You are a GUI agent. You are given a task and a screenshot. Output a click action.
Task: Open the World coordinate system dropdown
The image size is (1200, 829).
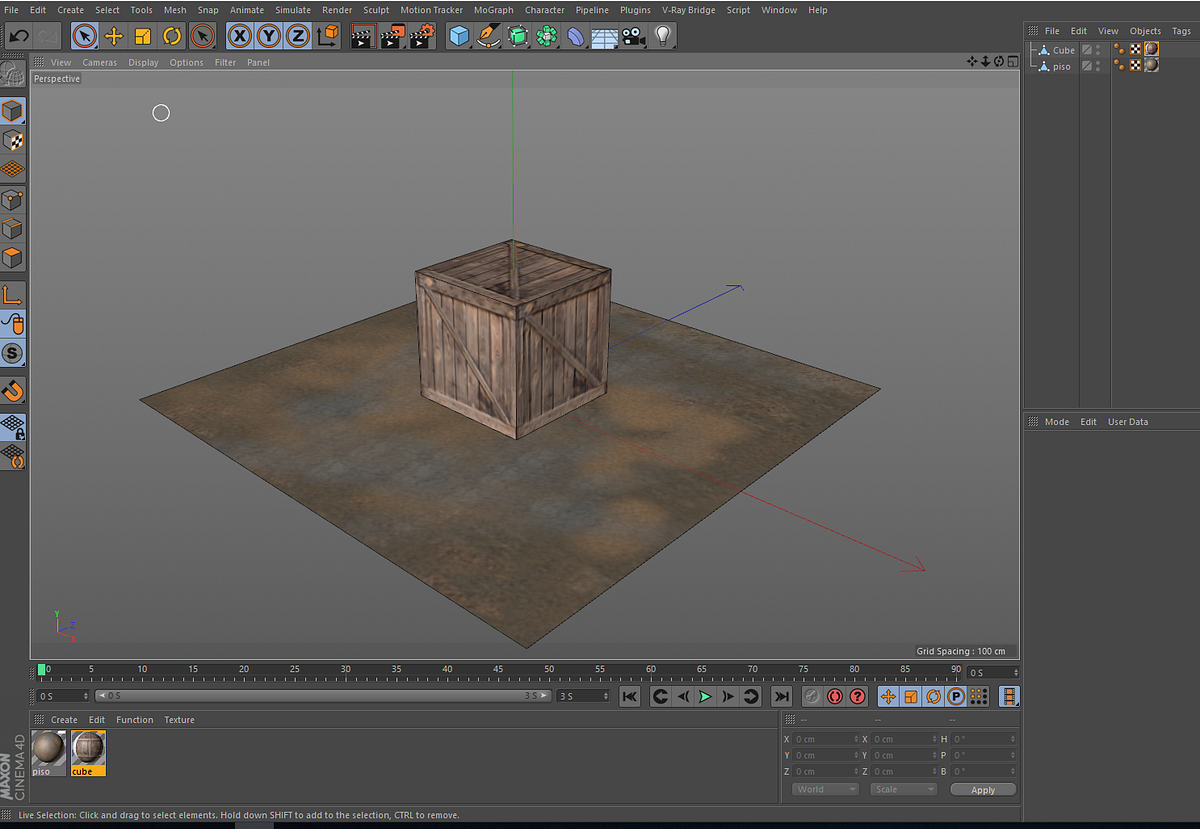click(824, 788)
